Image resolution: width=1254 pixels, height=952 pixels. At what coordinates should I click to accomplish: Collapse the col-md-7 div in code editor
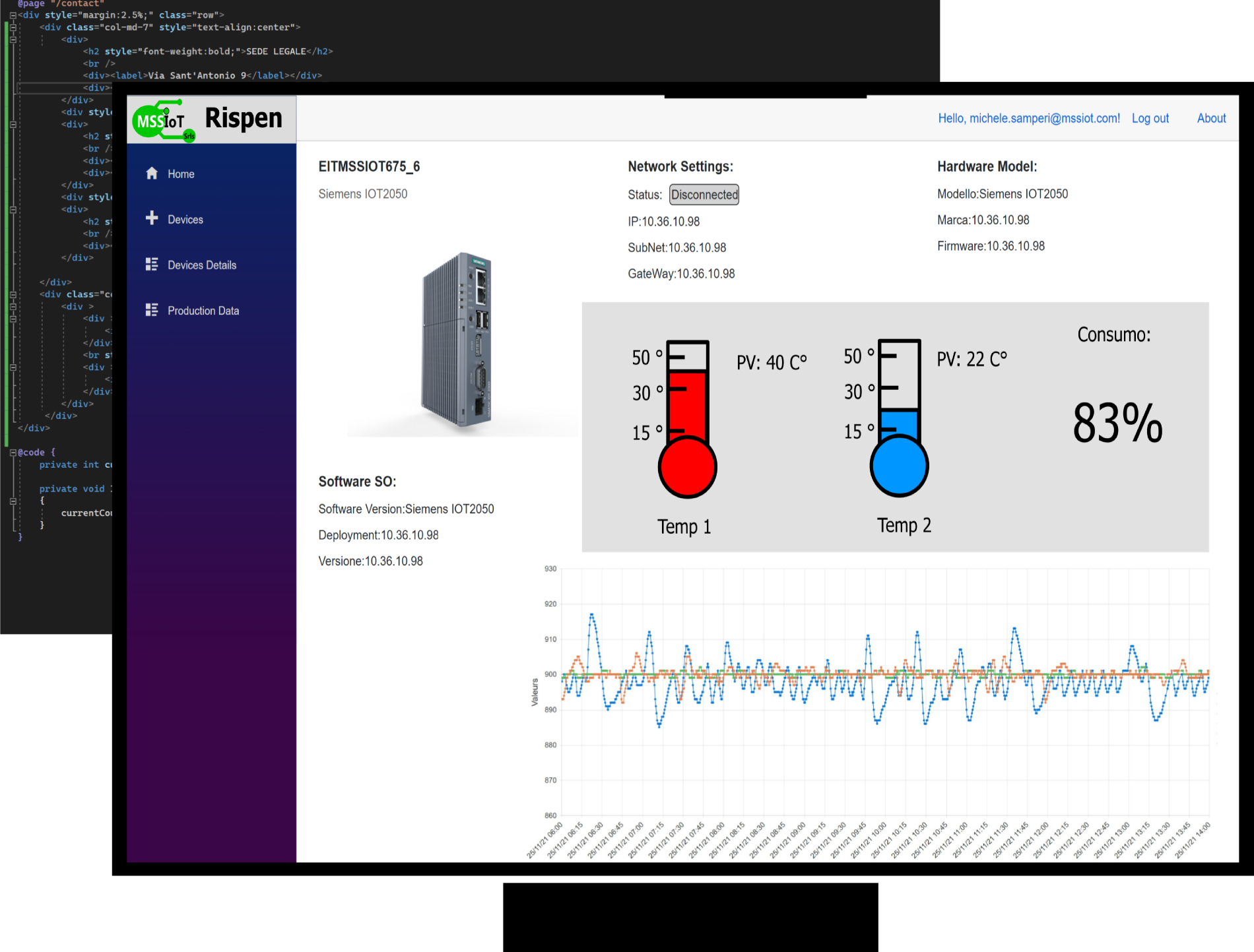pos(13,28)
